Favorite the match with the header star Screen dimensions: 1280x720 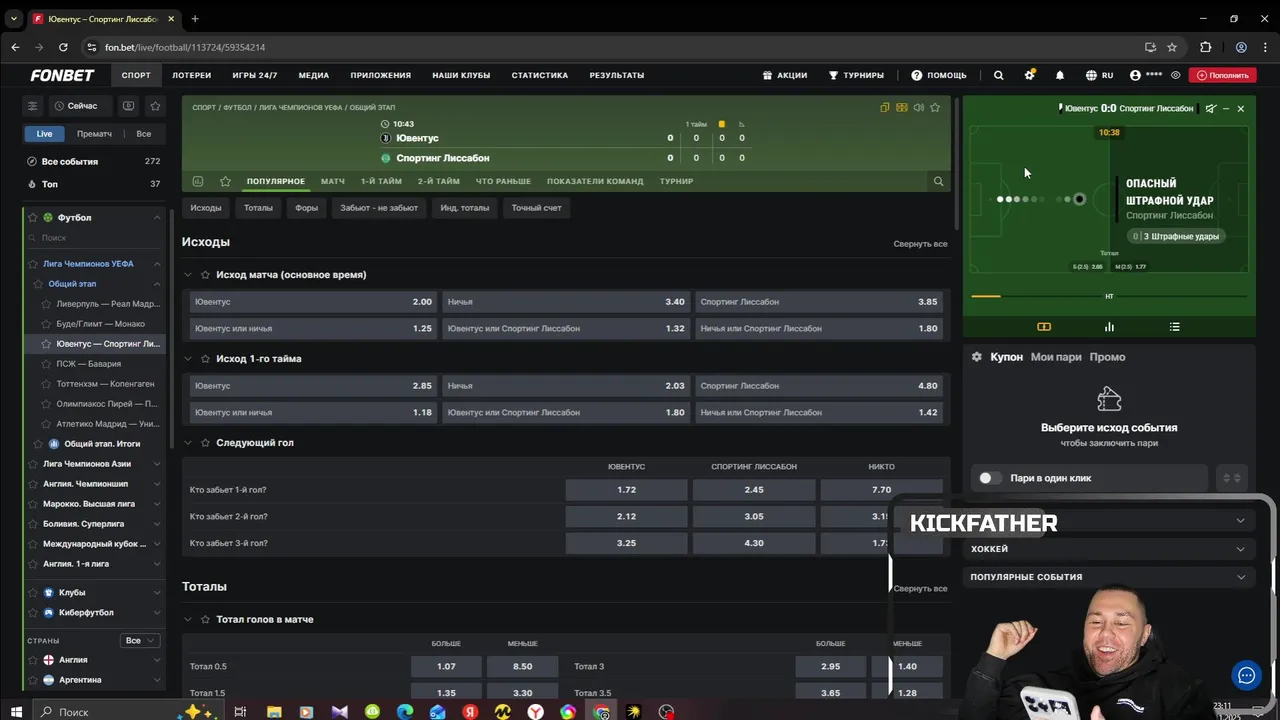tap(935, 107)
